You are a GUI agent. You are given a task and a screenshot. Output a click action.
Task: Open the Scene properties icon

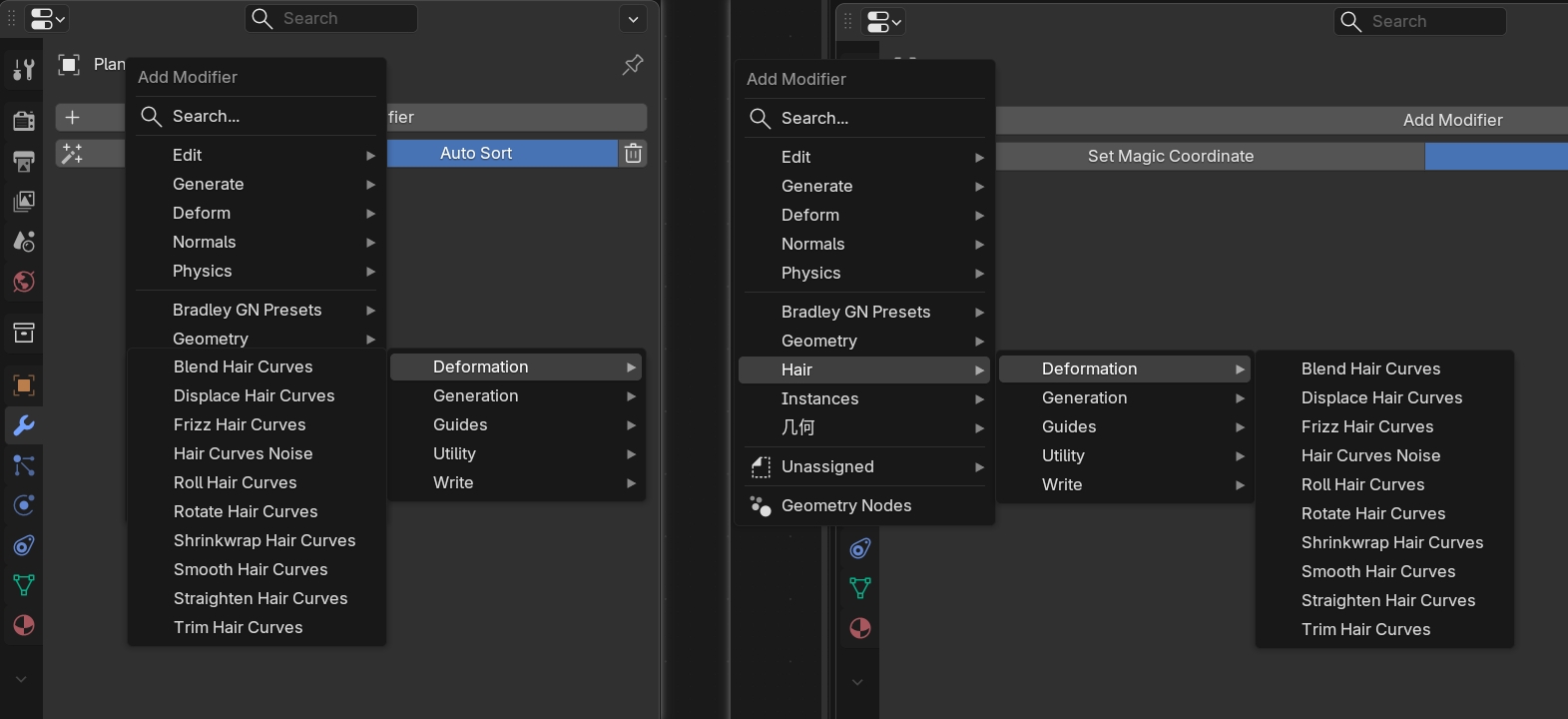click(x=23, y=241)
